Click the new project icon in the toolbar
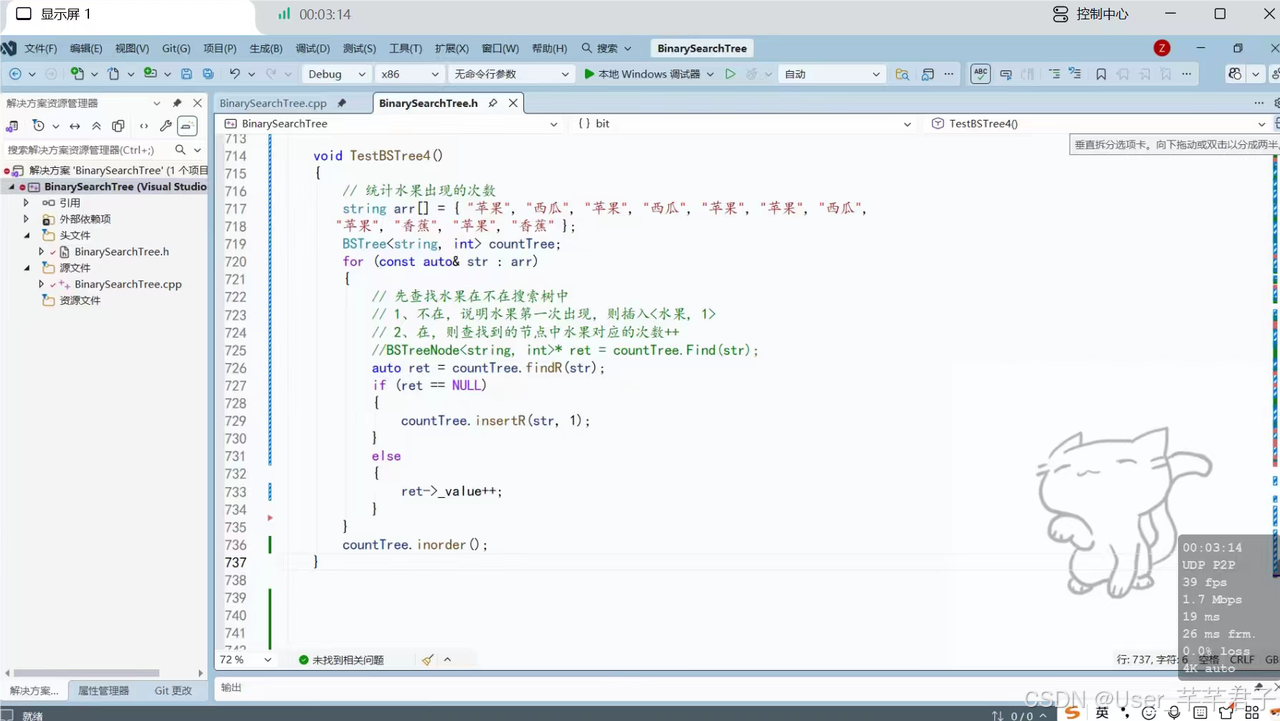1280x721 pixels. tap(77, 74)
